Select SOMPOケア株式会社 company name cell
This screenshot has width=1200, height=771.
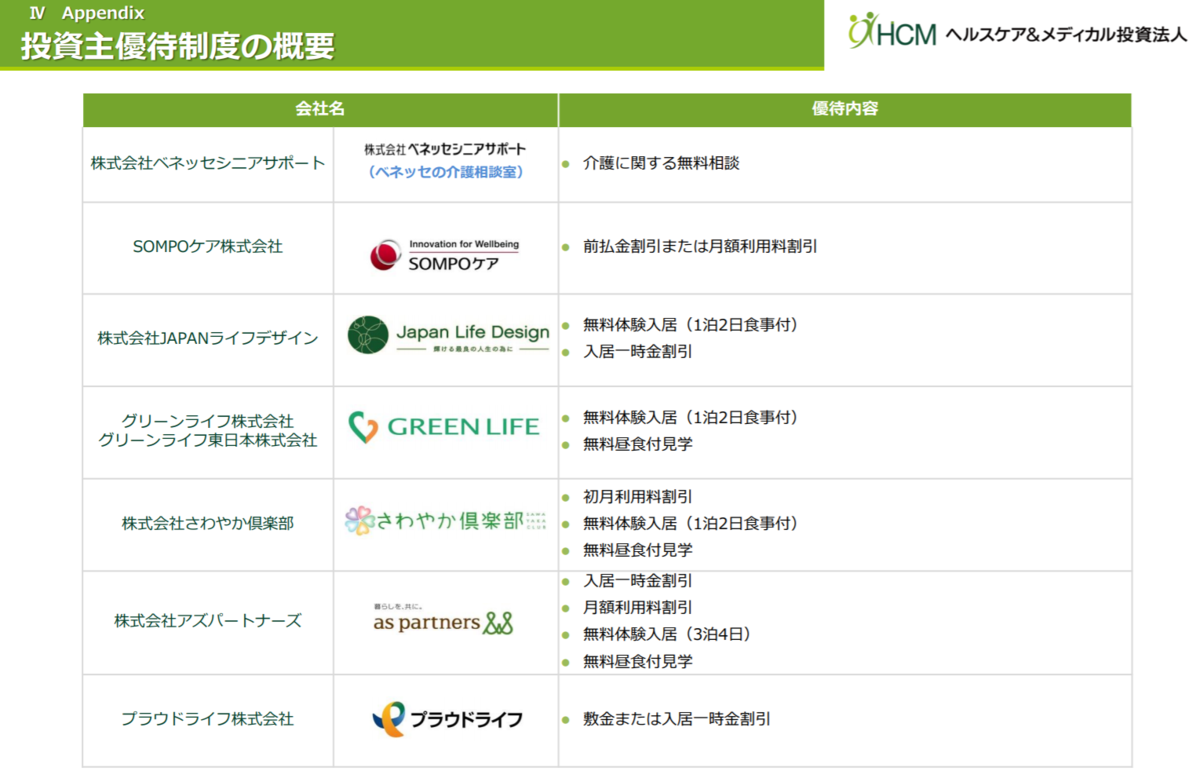208,246
